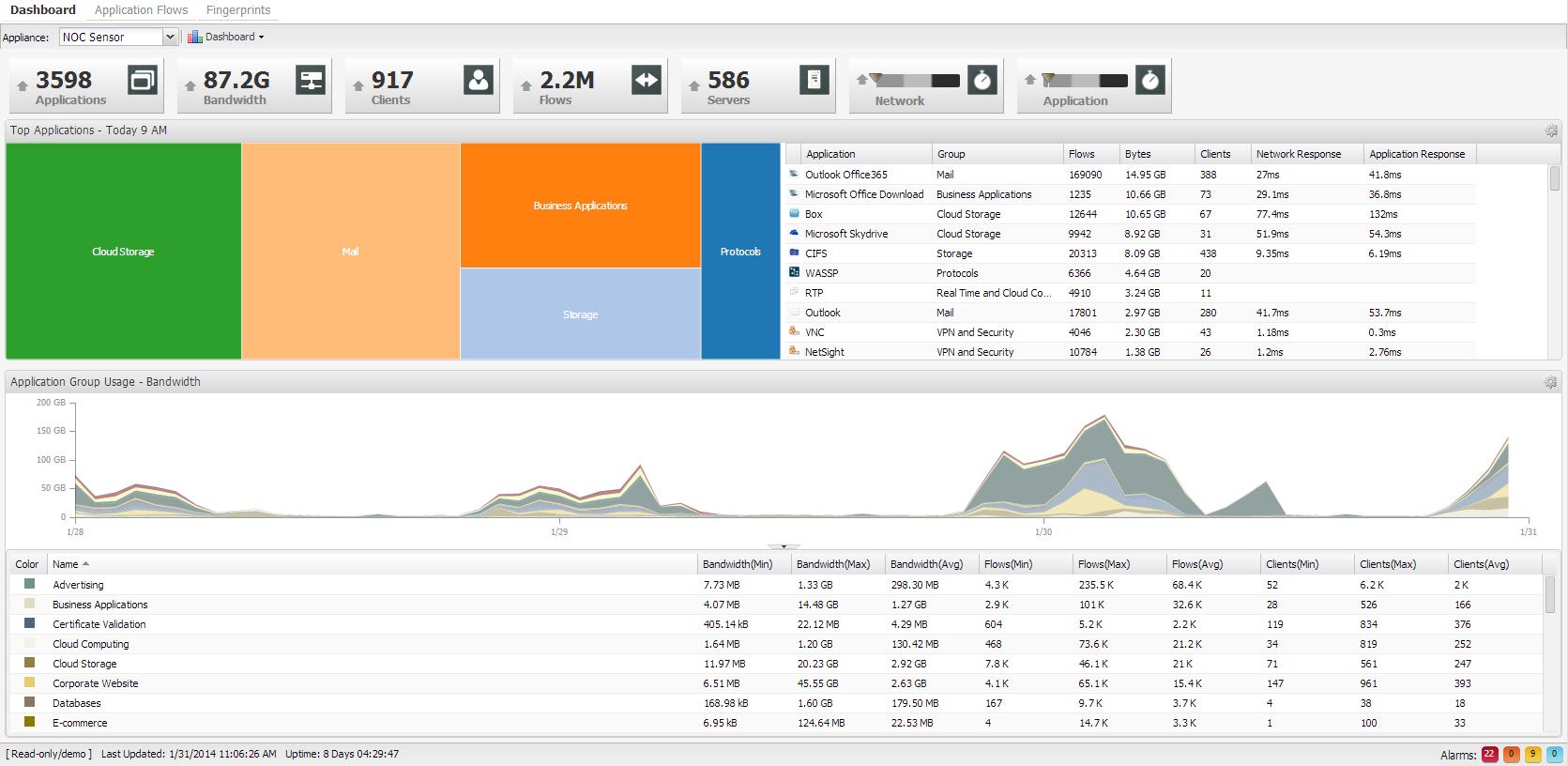Sort by the Name column header
This screenshot has width=1568, height=766.
(x=66, y=564)
